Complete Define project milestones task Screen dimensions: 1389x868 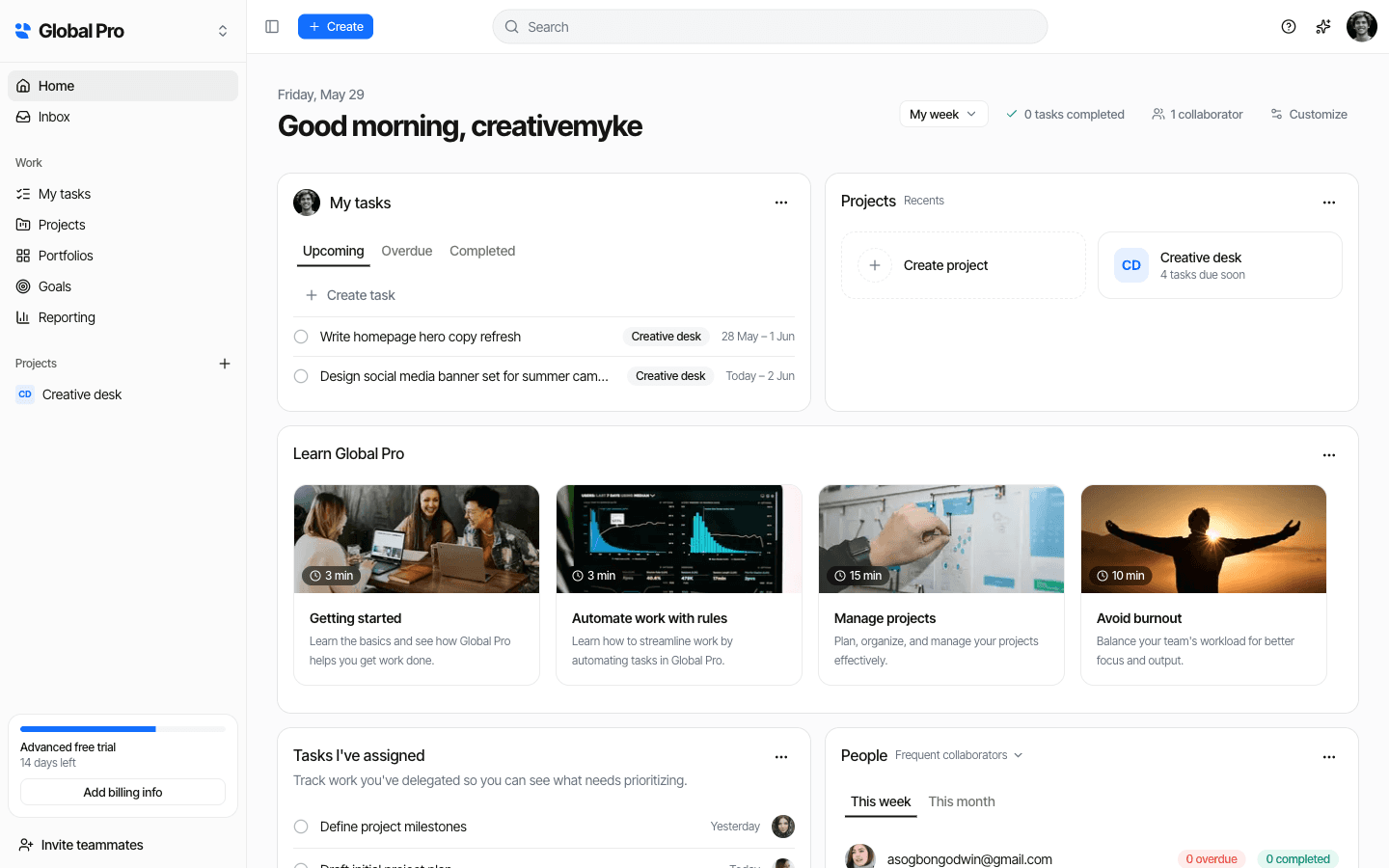coord(301,827)
